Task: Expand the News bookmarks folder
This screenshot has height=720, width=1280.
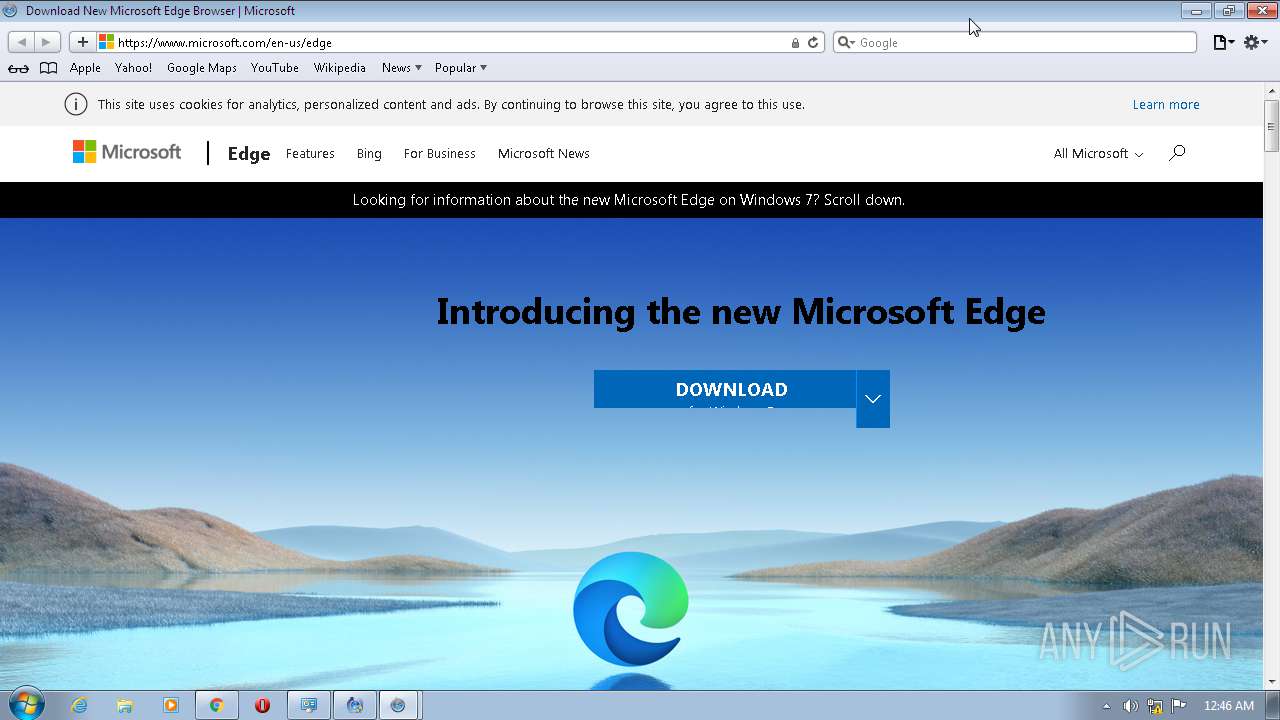Action: [x=401, y=68]
